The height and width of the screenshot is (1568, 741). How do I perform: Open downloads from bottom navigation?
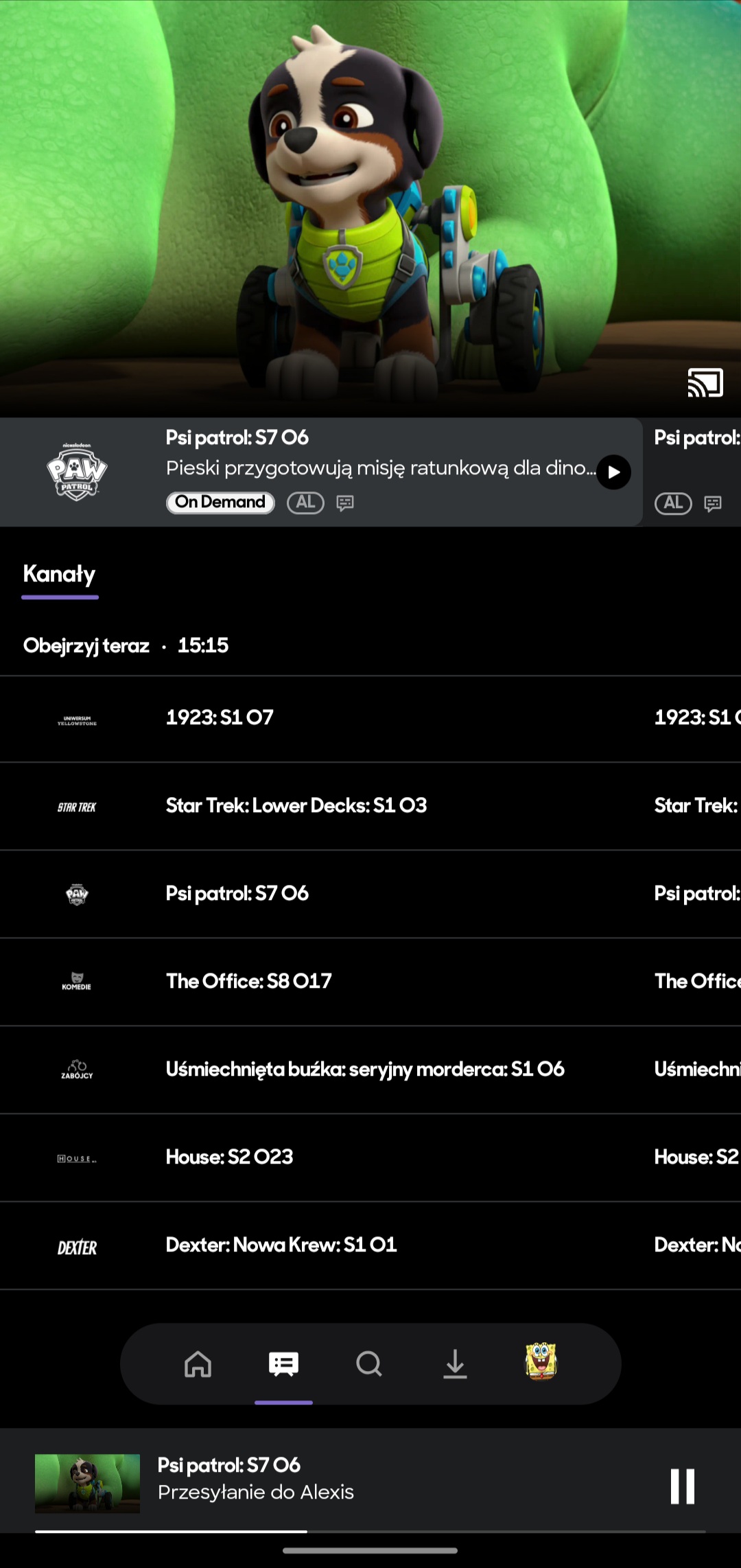[x=455, y=1363]
